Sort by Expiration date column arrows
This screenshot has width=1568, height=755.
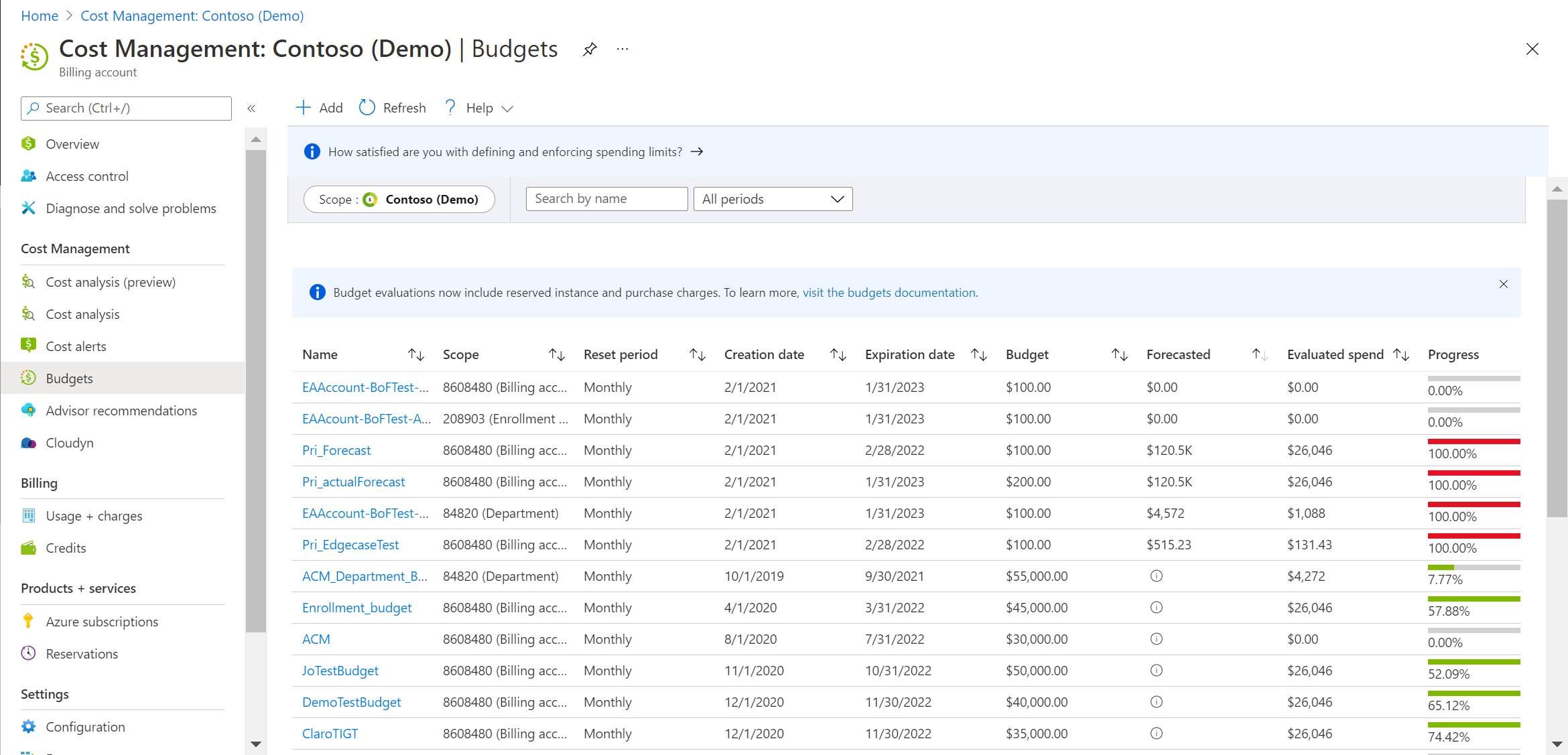979,354
